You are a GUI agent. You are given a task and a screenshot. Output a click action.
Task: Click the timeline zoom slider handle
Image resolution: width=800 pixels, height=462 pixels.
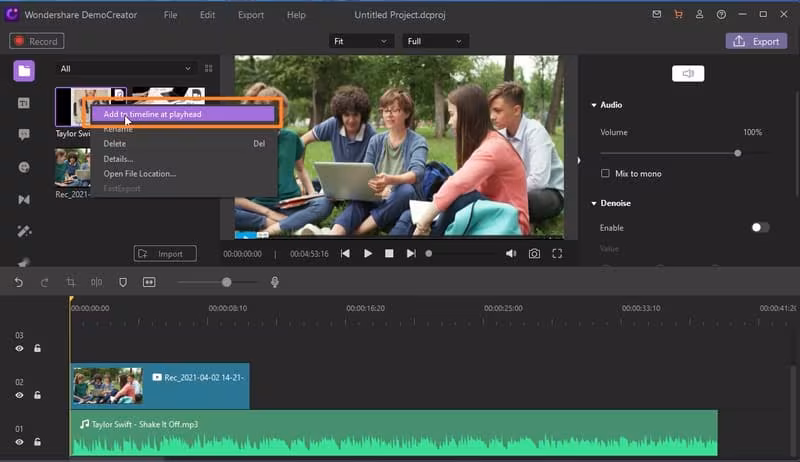pos(227,282)
